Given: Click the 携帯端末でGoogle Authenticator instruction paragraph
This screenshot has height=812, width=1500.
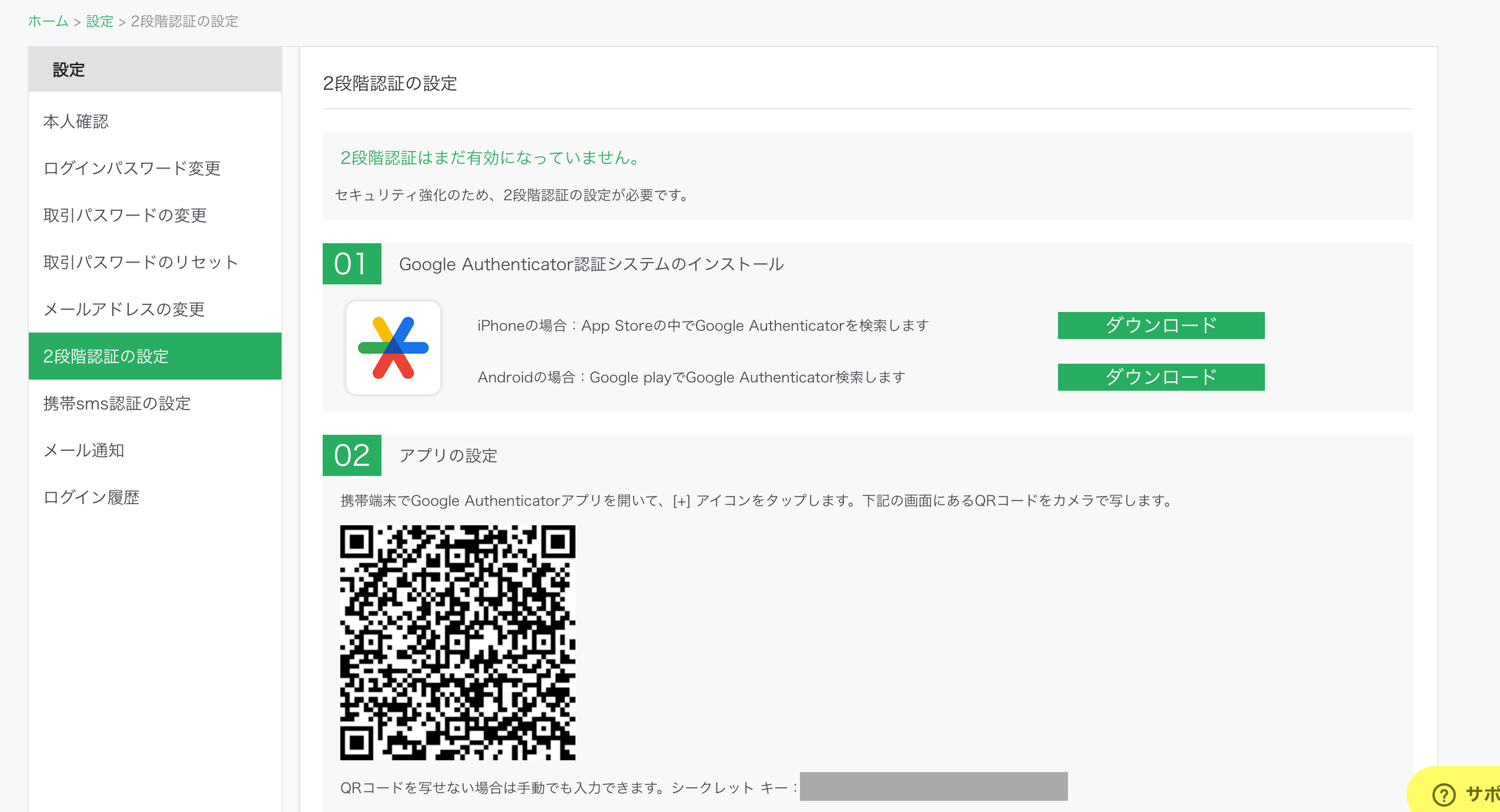Looking at the screenshot, I should (x=757, y=501).
